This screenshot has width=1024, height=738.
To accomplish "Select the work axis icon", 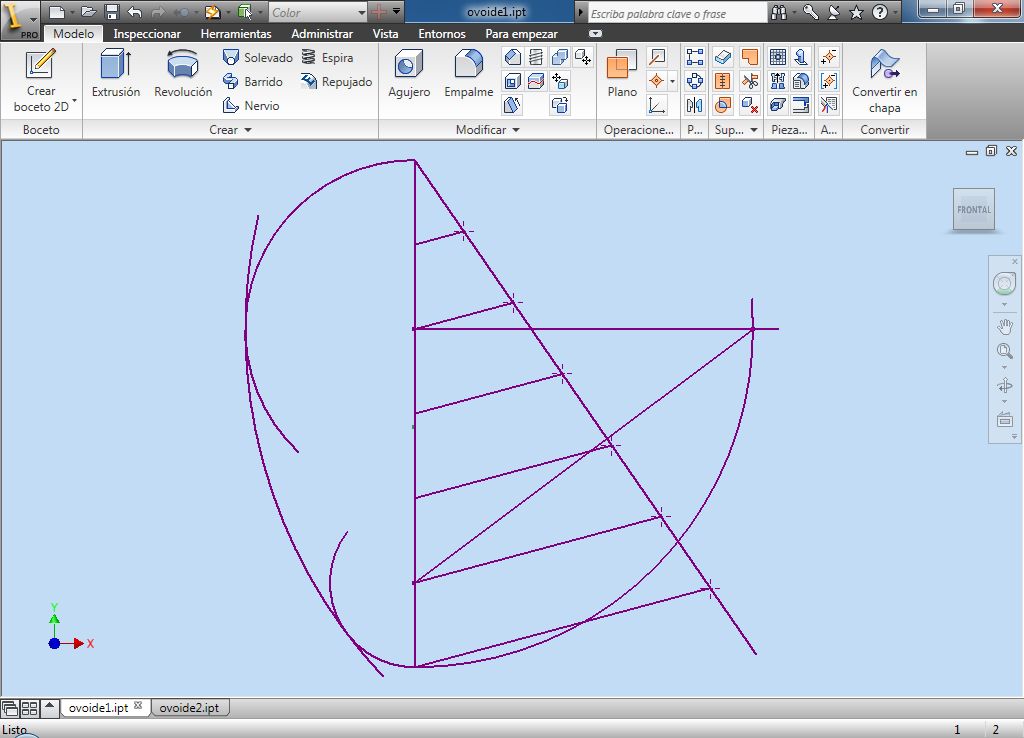I will click(x=657, y=57).
